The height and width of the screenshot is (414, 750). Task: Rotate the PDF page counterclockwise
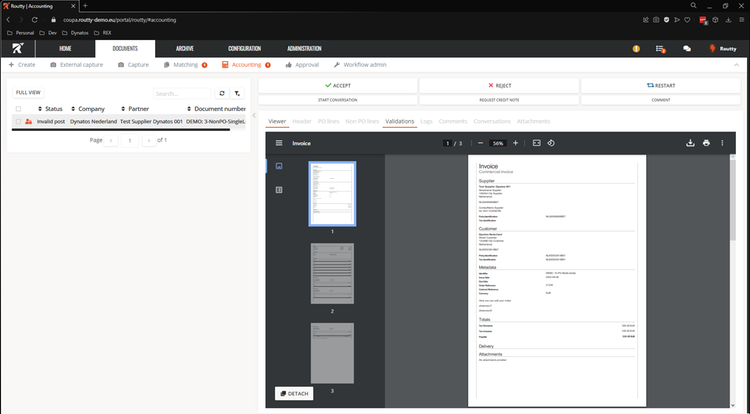point(551,143)
